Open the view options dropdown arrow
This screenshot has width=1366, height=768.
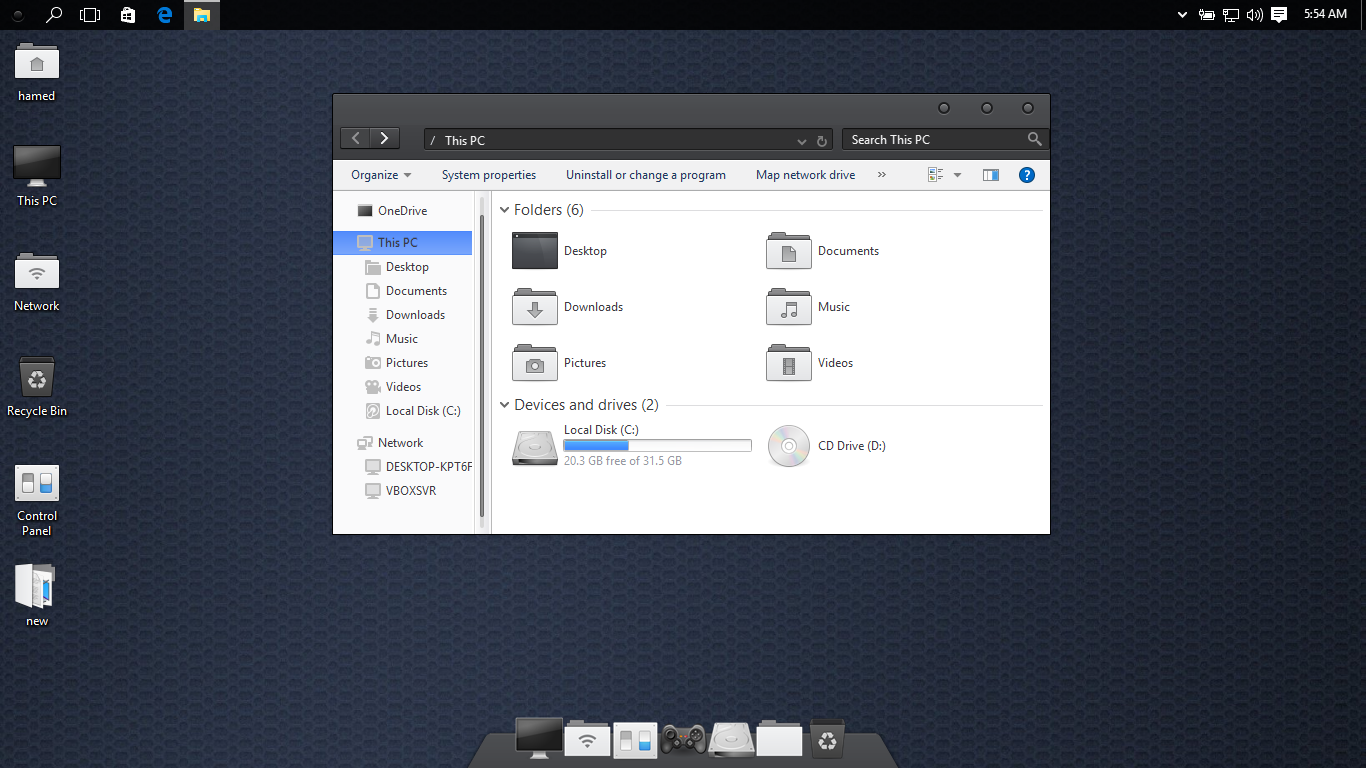click(957, 175)
